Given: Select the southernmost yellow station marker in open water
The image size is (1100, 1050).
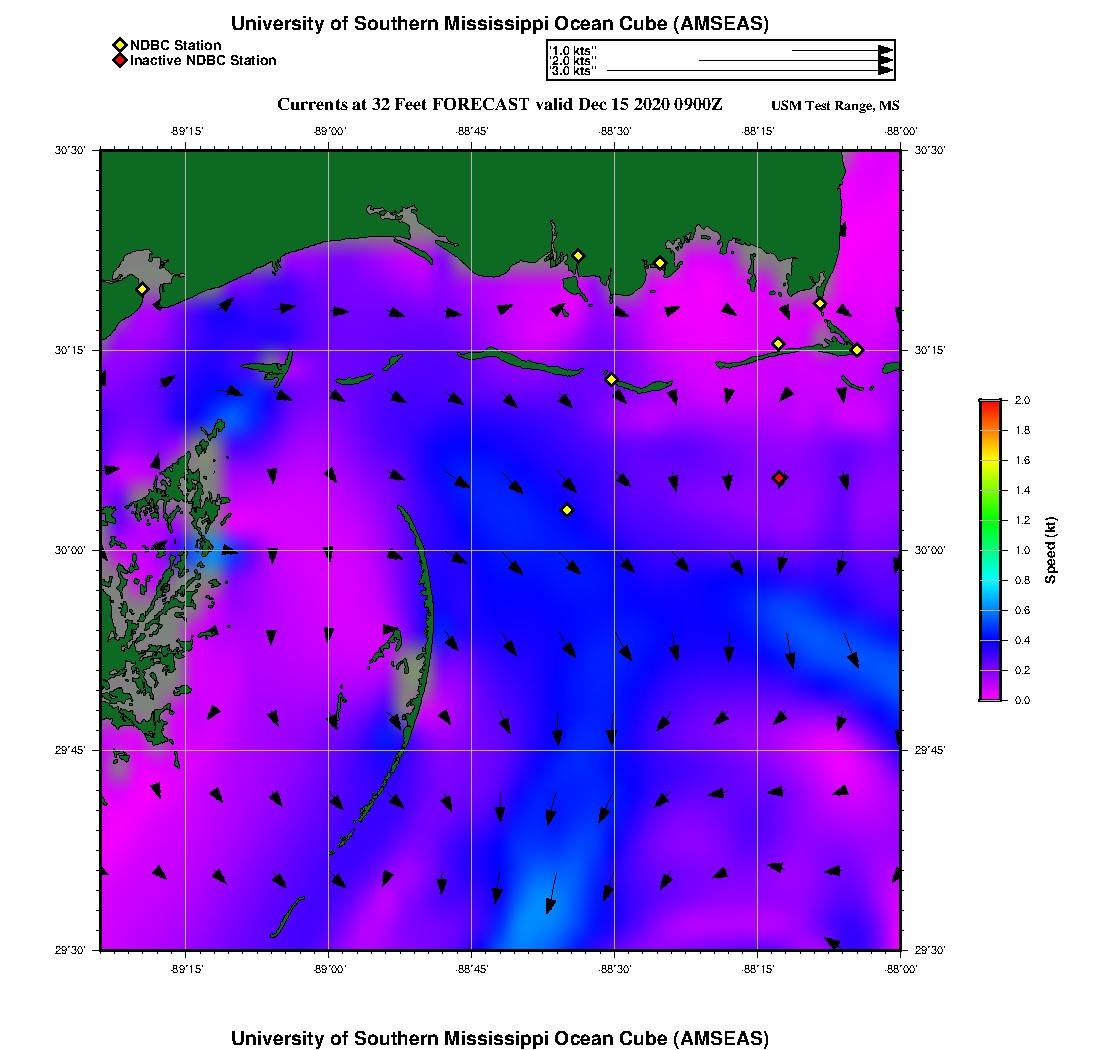Looking at the screenshot, I should click(x=567, y=510).
